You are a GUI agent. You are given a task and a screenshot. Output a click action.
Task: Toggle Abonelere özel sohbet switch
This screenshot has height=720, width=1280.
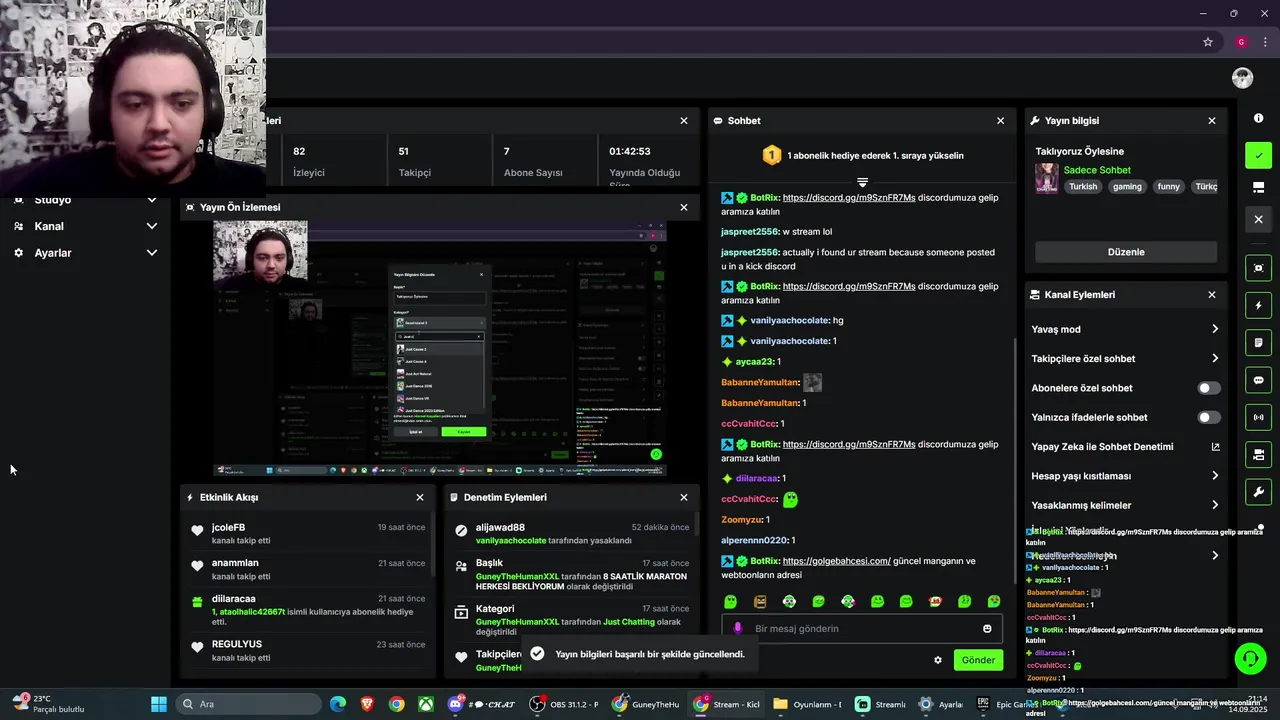pos(1209,388)
